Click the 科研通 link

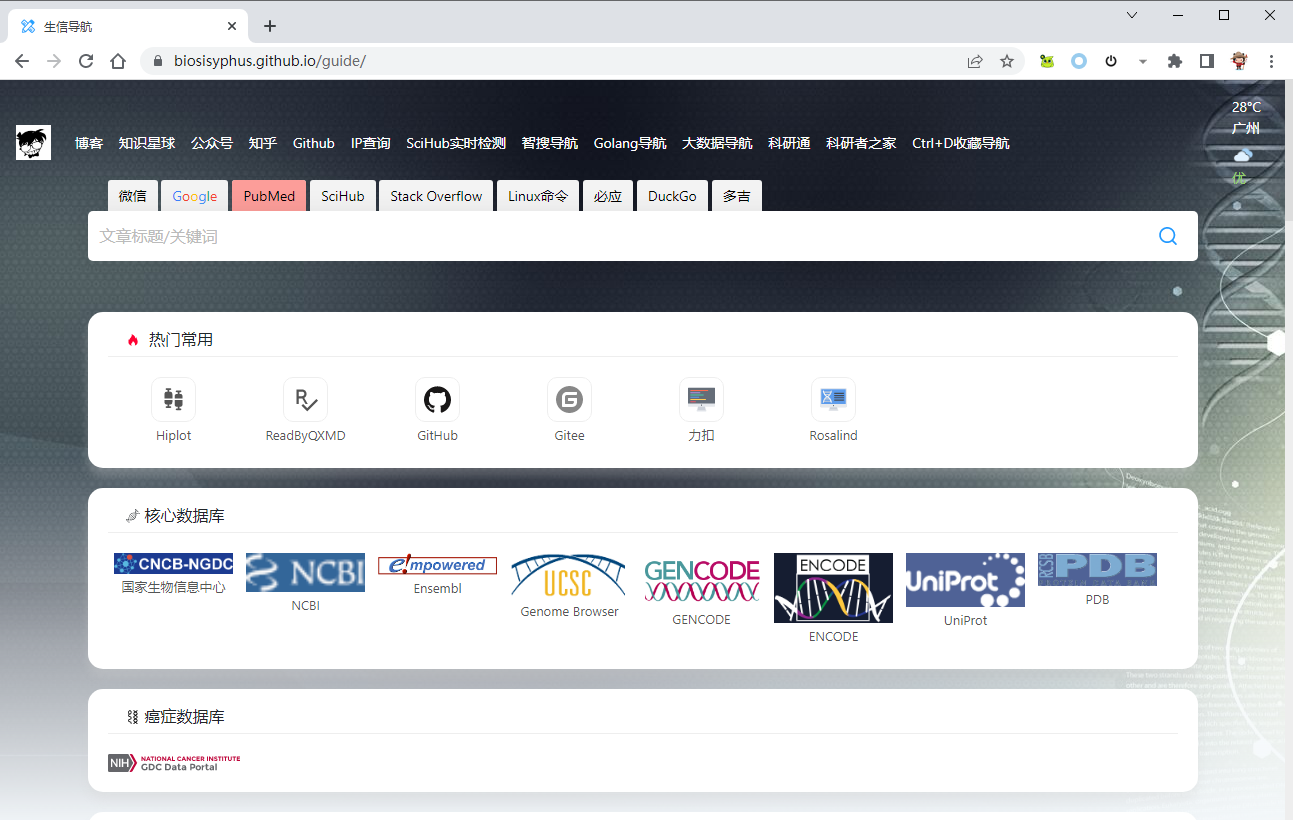[x=789, y=143]
